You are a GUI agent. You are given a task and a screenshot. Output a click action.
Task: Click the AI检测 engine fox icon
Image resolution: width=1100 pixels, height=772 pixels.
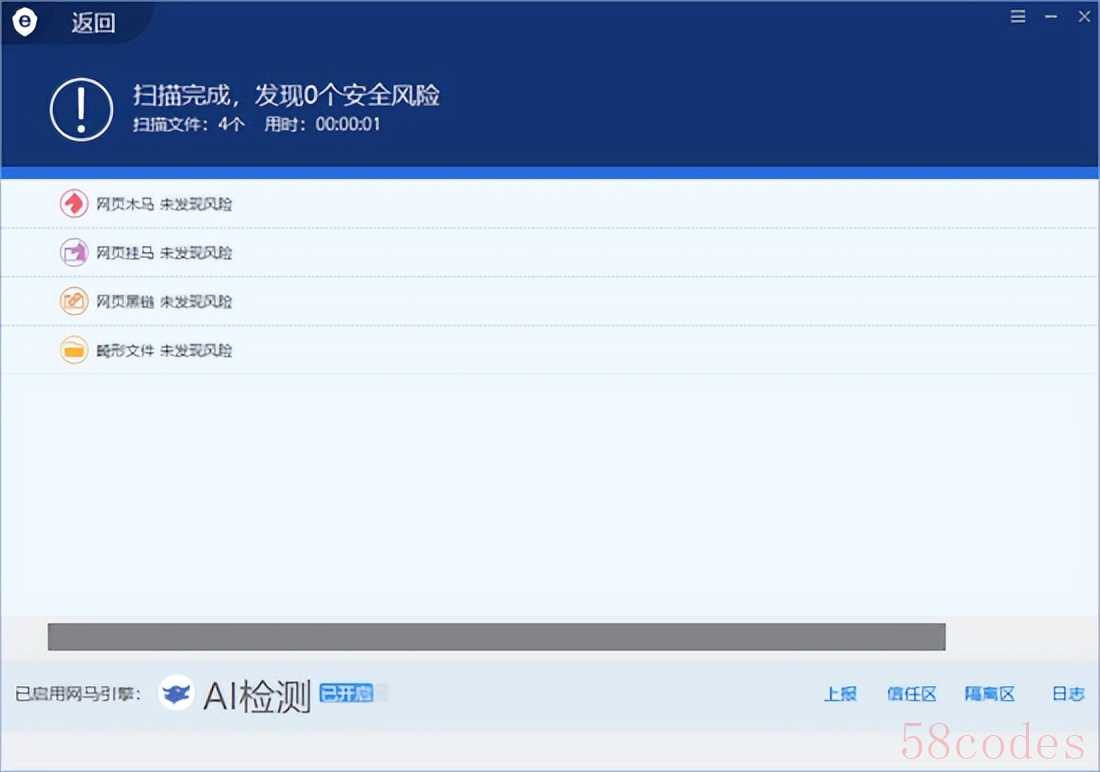point(176,693)
